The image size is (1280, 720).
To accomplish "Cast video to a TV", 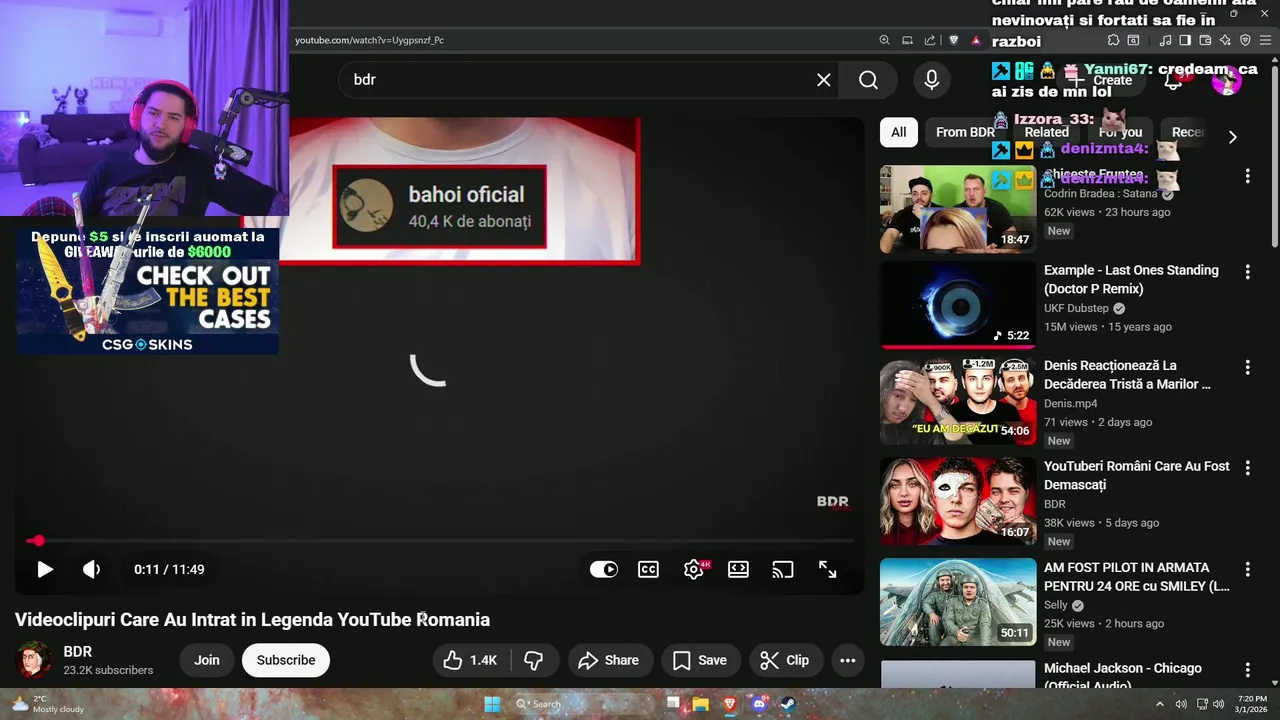I will coord(783,569).
